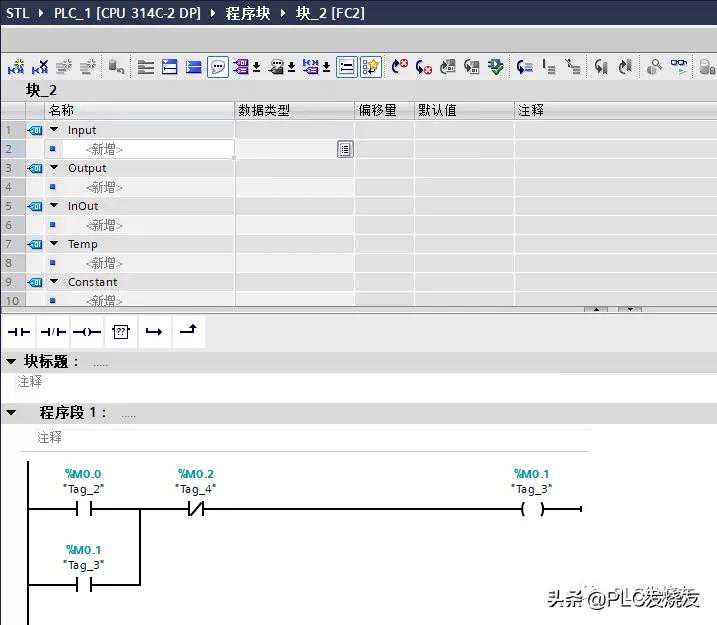This screenshot has height=625, width=717.
Task: Click the open branch arrow icon
Action: point(154,332)
